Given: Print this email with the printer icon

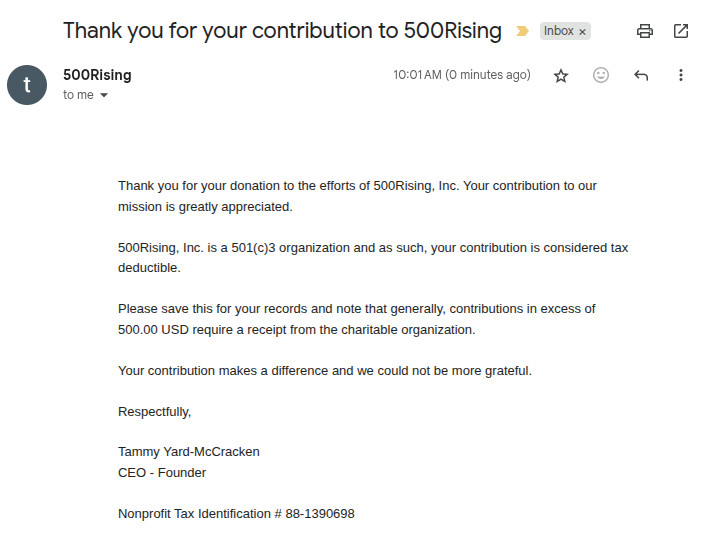Looking at the screenshot, I should click(x=645, y=31).
